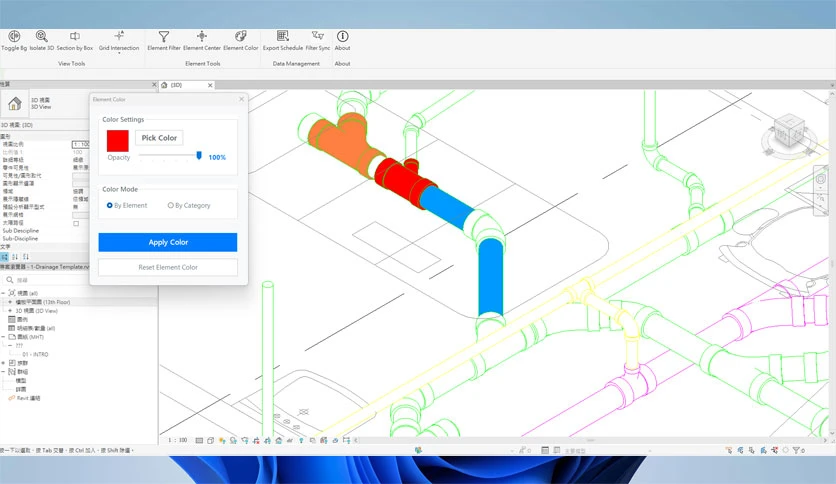Expand the 族群 tree node
Screen dimensions: 836x484
[3, 363]
